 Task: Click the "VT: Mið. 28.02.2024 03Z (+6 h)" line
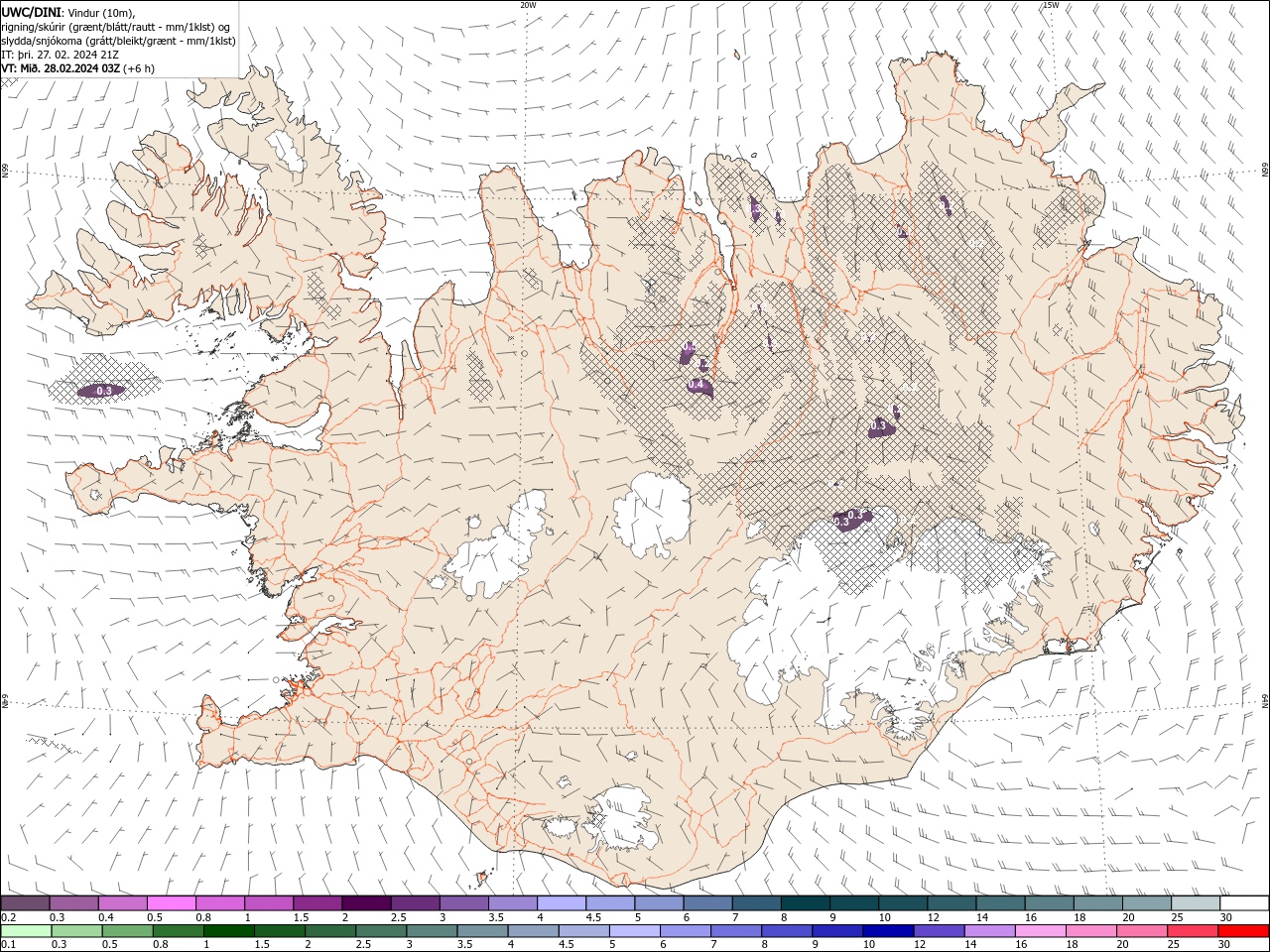(x=77, y=68)
